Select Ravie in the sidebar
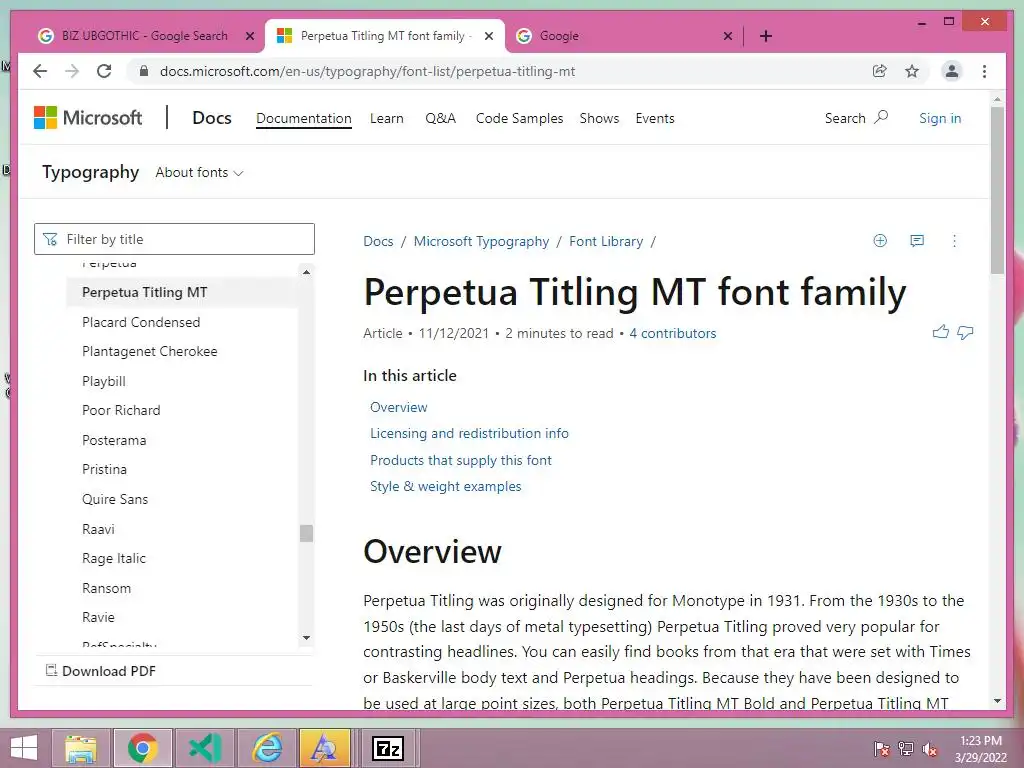Image resolution: width=1024 pixels, height=768 pixels. (x=98, y=617)
